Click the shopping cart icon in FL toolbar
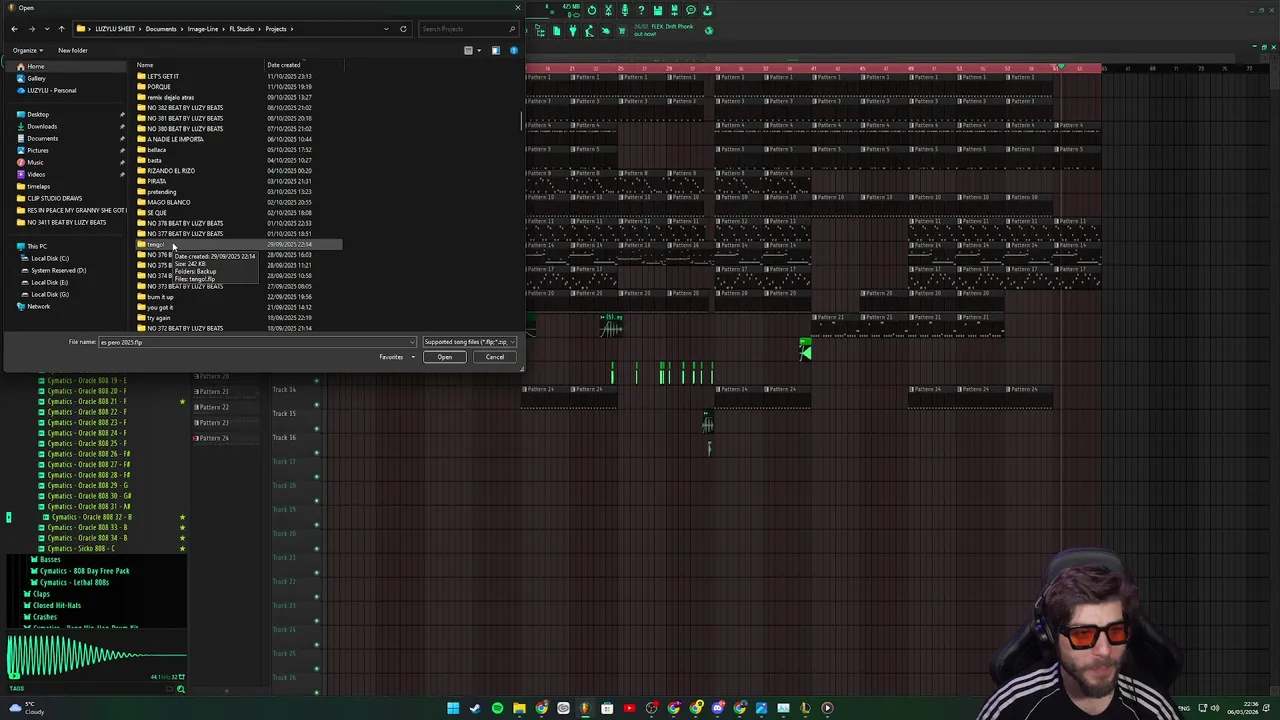The height and width of the screenshot is (720, 1280). 621,31
